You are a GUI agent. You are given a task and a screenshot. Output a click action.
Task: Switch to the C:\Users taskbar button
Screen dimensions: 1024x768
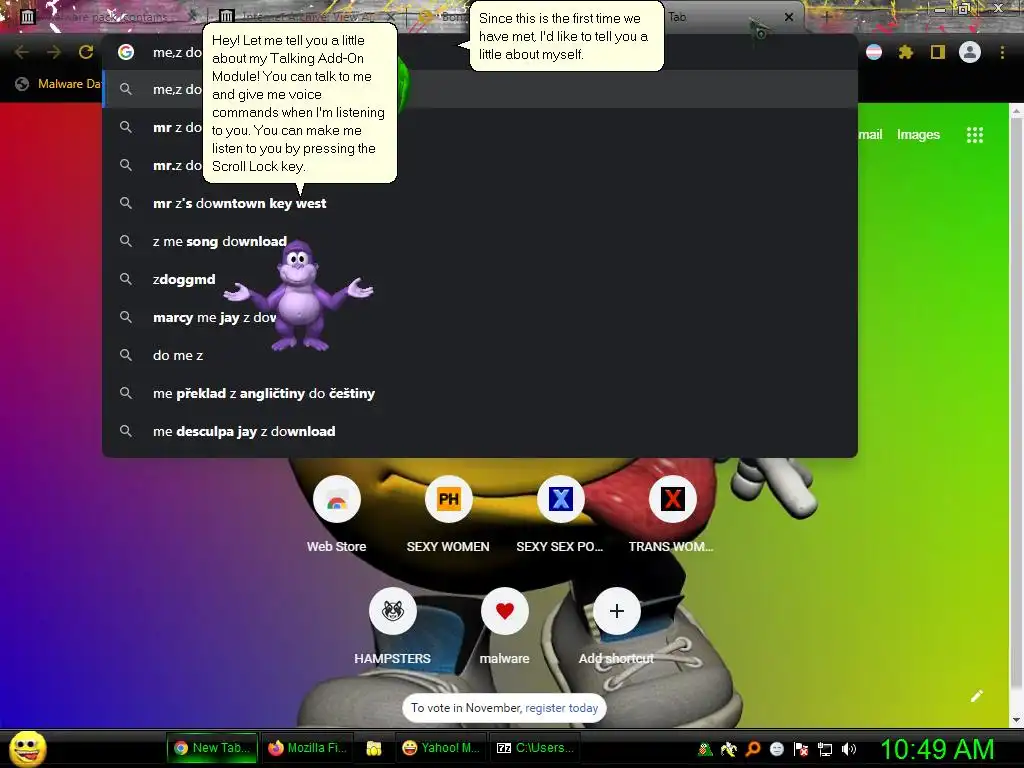[x=535, y=748]
